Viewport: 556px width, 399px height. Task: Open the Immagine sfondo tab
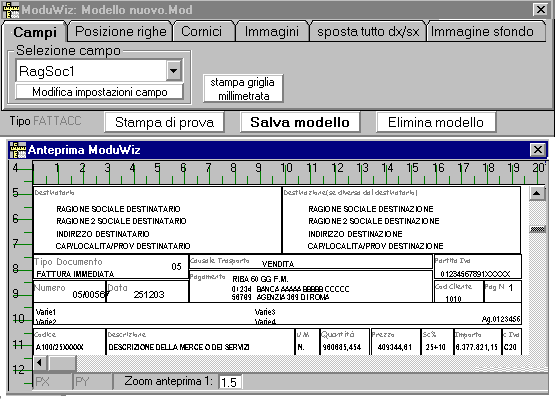coord(486,32)
